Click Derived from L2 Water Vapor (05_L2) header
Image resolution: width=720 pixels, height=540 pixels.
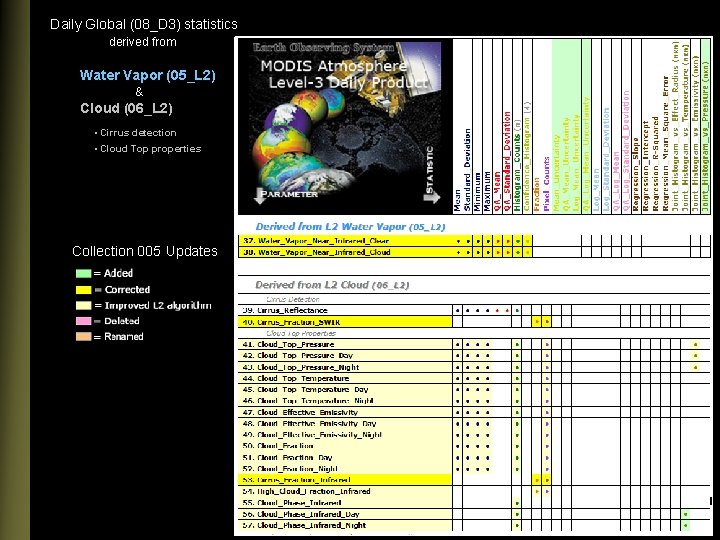350,226
